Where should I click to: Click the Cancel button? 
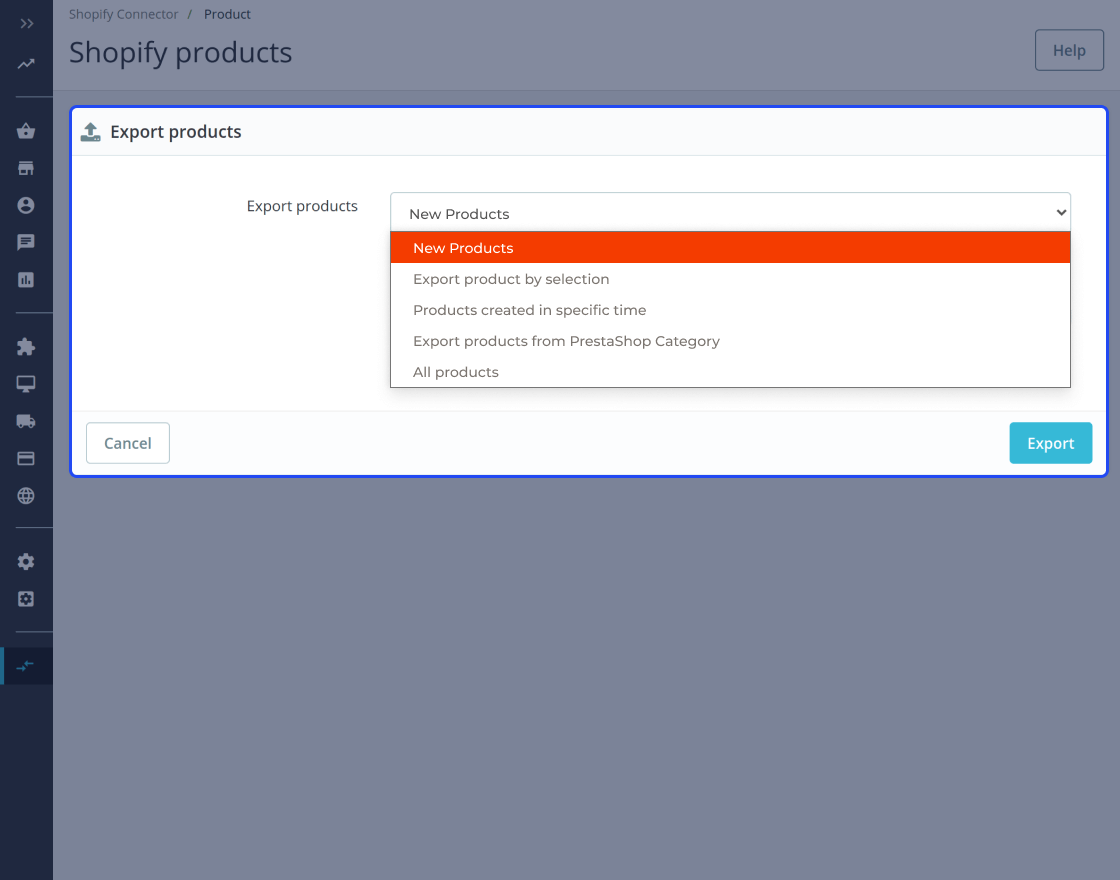point(128,443)
